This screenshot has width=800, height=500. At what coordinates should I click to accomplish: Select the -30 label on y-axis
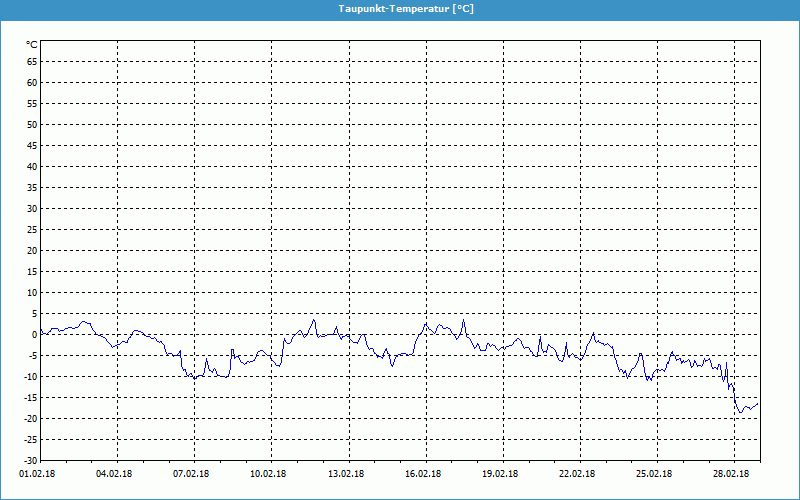tap(30, 460)
